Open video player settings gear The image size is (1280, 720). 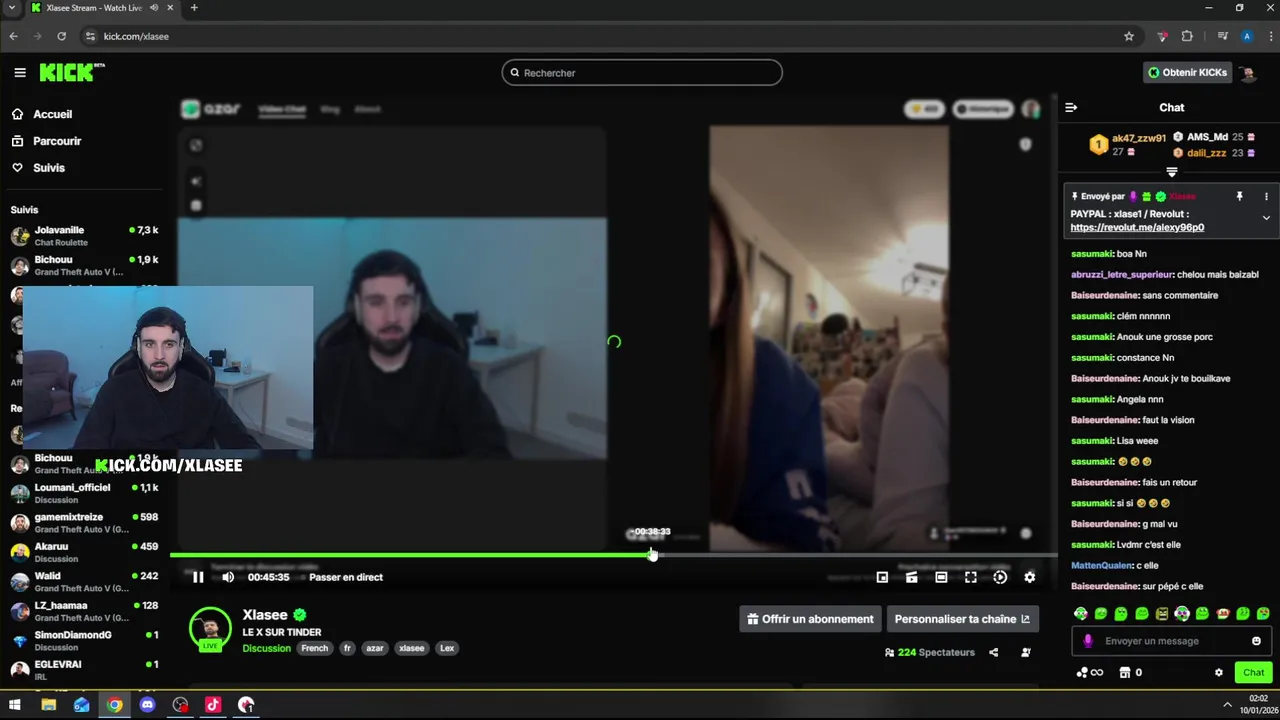(1030, 577)
